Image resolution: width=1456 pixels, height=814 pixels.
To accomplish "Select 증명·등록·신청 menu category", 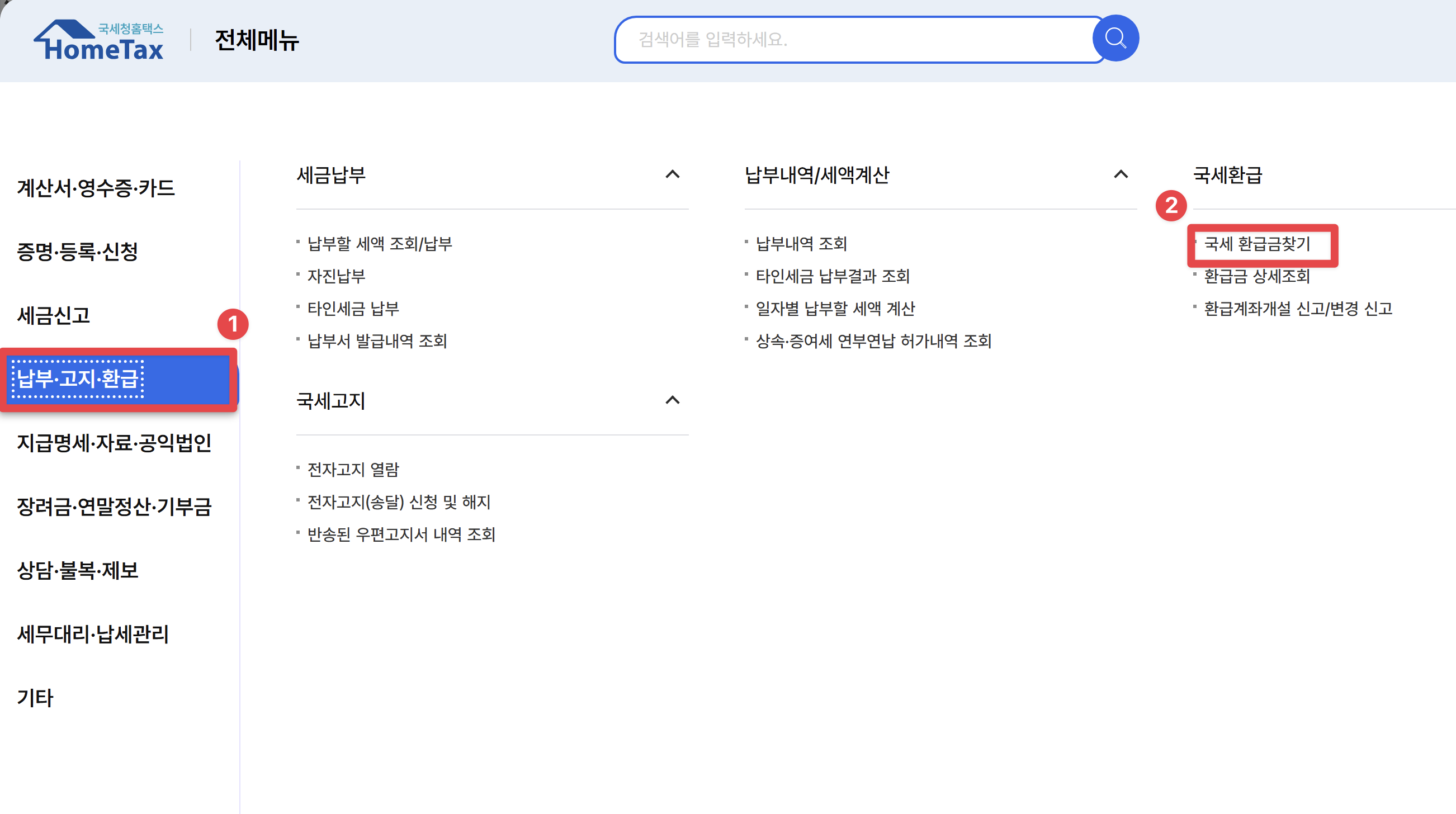I will pyautogui.click(x=77, y=252).
